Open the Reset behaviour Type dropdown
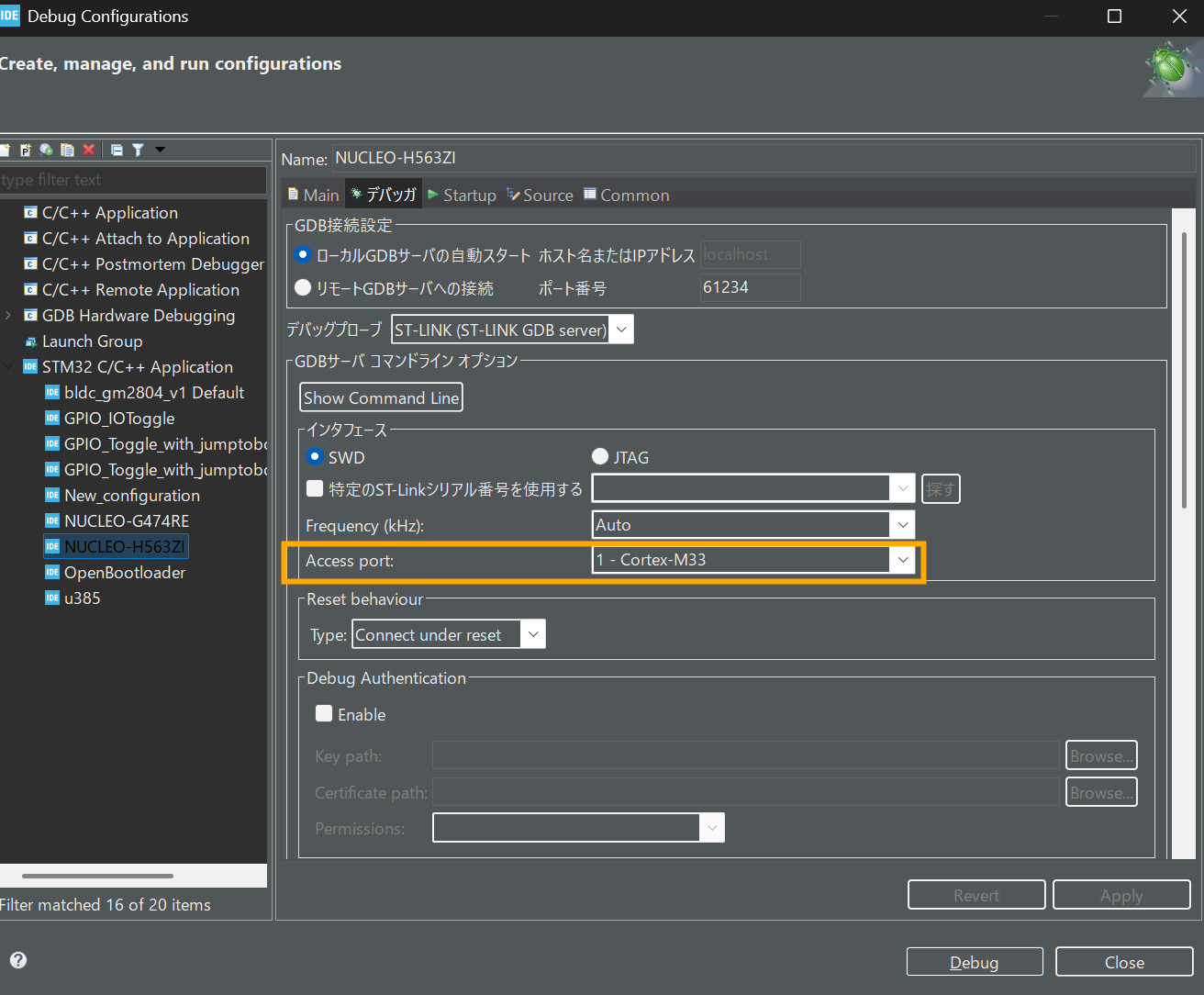1204x995 pixels. tap(532, 634)
